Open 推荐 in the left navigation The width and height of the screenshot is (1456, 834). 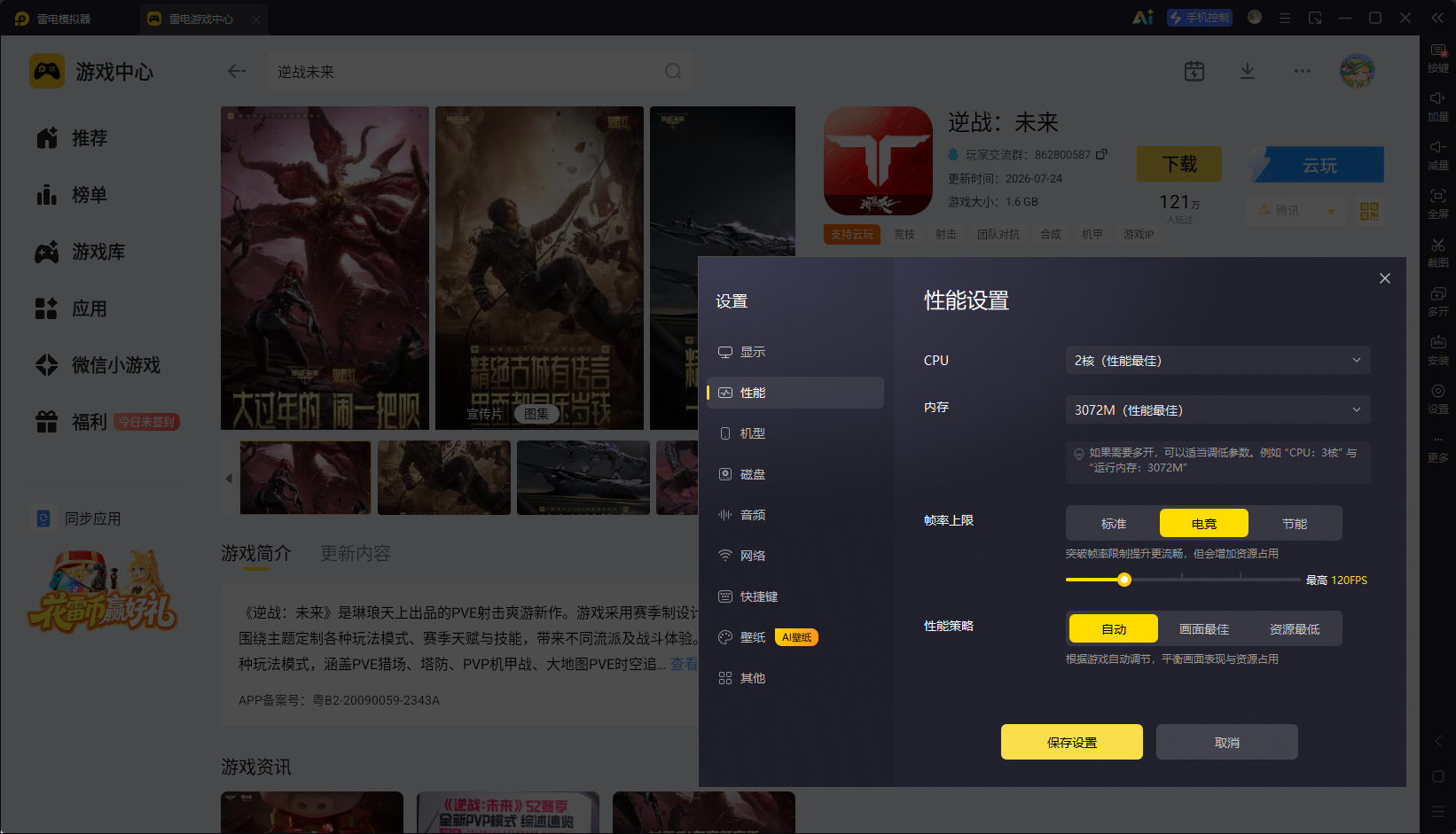(73, 138)
